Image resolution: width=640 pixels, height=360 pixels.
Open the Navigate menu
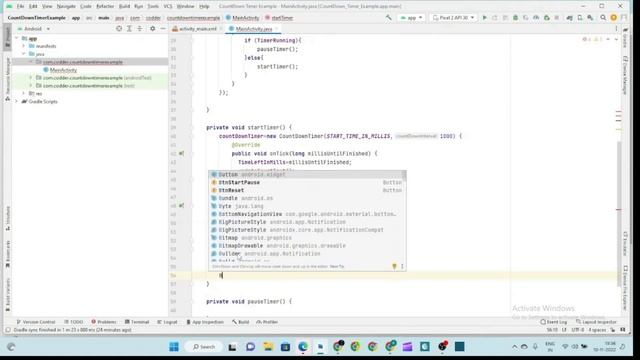click(x=66, y=6)
